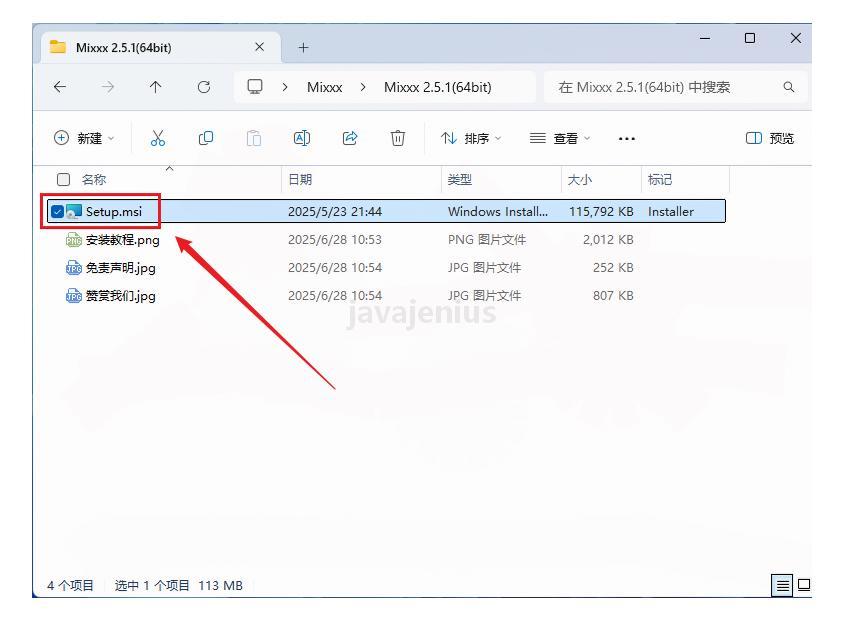The height and width of the screenshot is (622, 844).
Task: Click Mixxx in the address breadcrumb
Action: tap(325, 87)
